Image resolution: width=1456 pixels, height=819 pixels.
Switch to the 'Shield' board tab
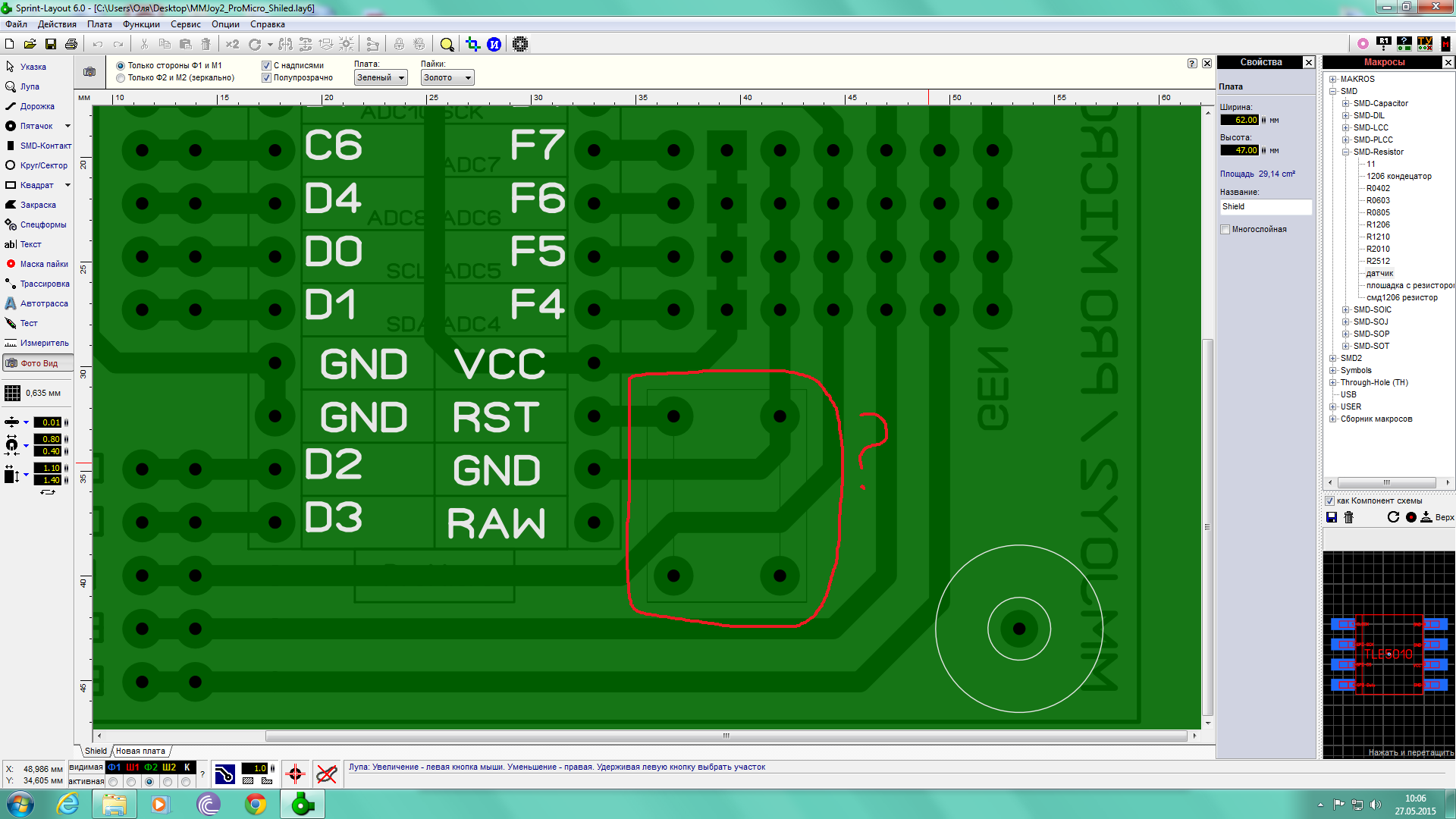pyautogui.click(x=96, y=752)
